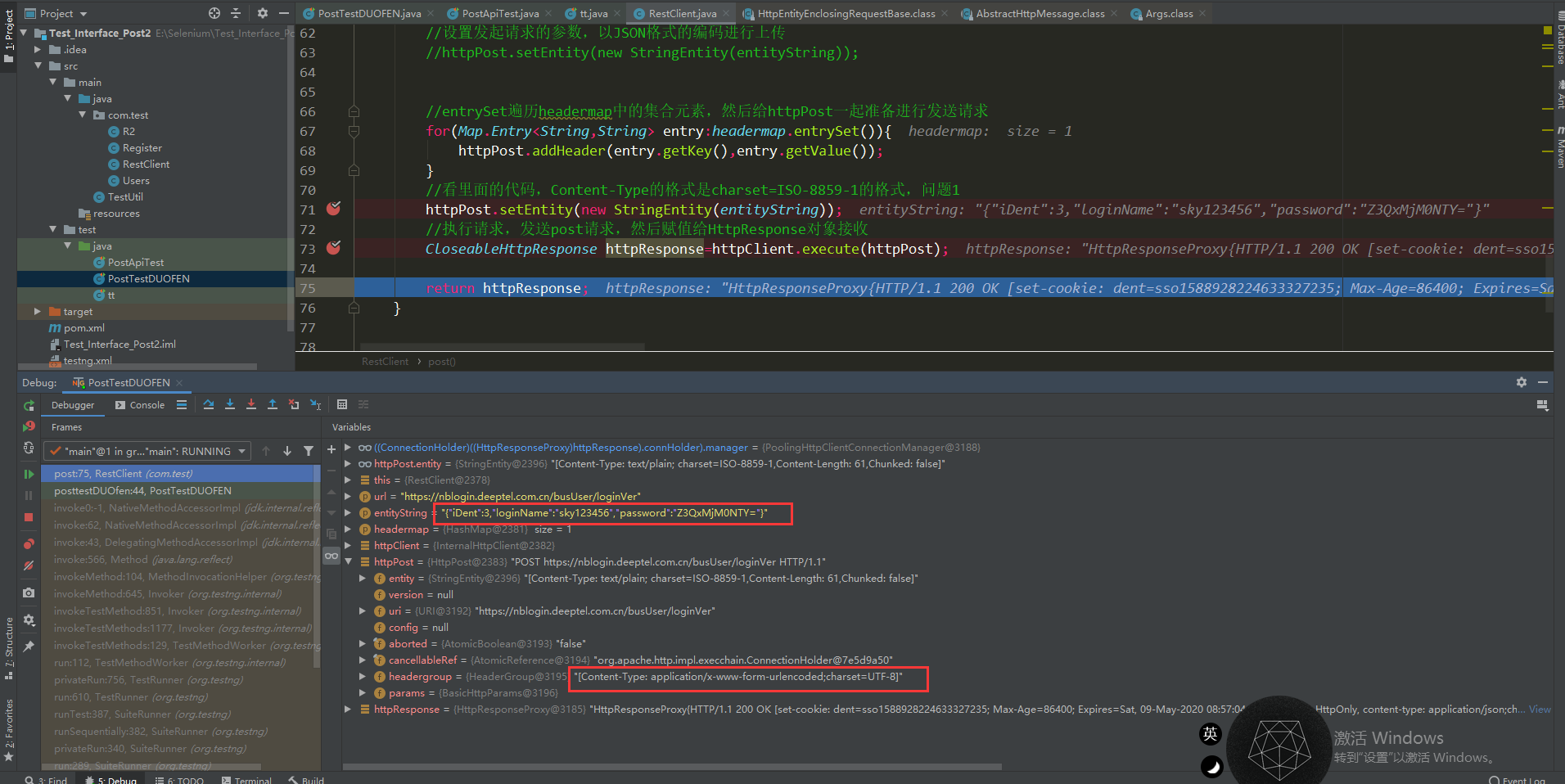Stop the debug session with red square
Screen dimensions: 1565x784
tap(29, 517)
